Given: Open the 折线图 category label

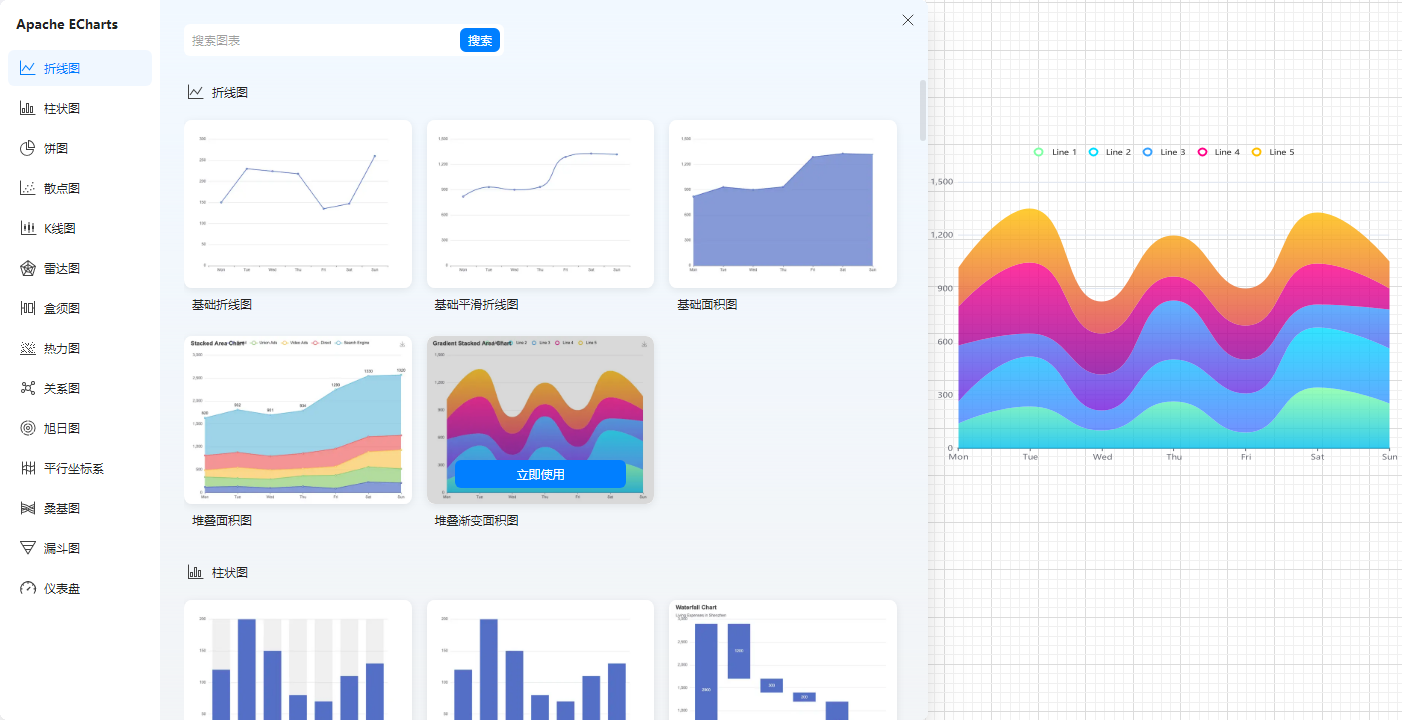Looking at the screenshot, I should [x=62, y=68].
